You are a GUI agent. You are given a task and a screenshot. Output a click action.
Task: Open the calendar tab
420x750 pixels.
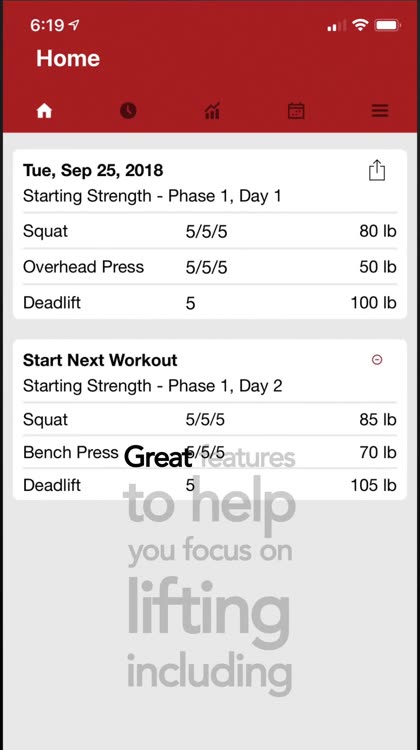[296, 111]
